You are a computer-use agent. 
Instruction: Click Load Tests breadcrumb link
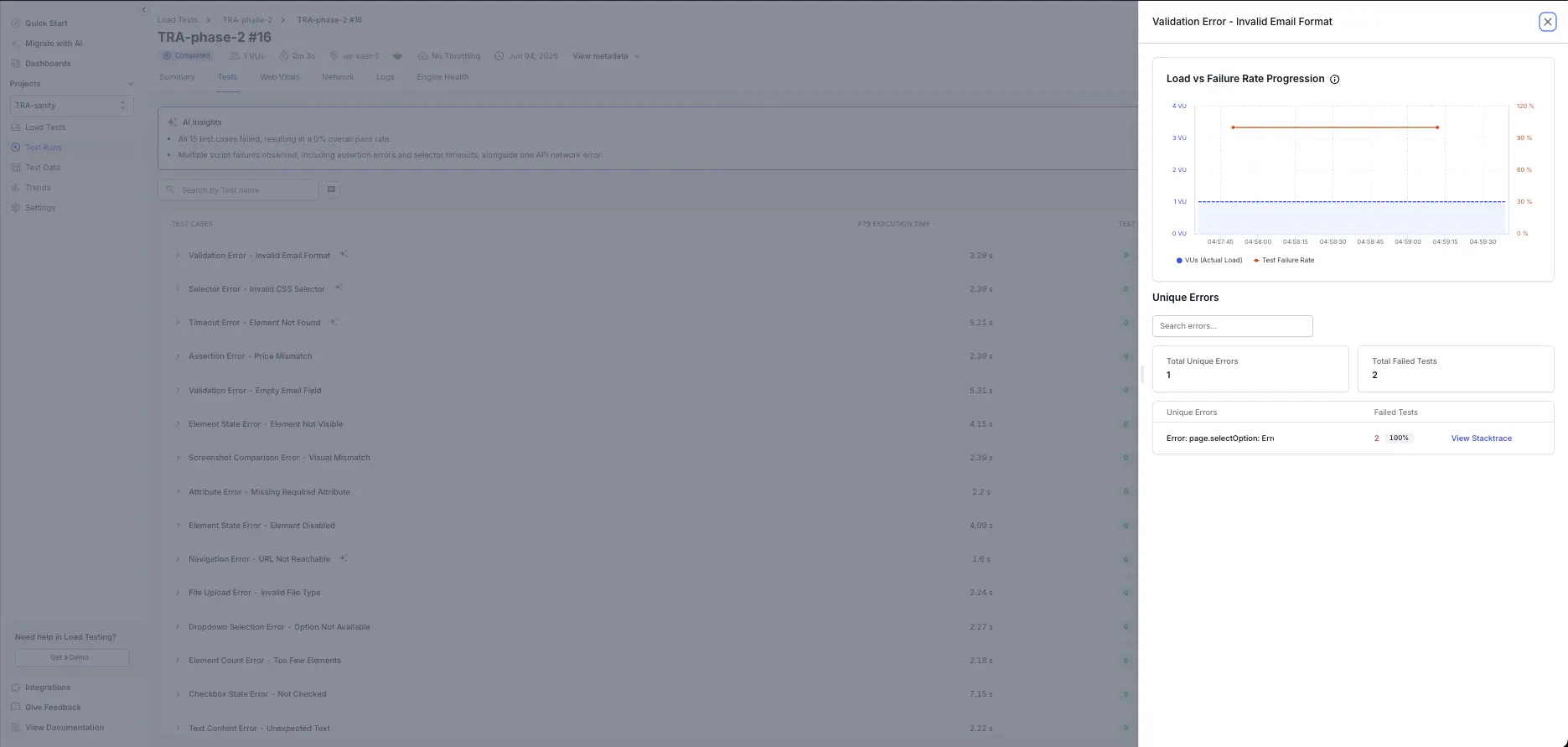[178, 19]
